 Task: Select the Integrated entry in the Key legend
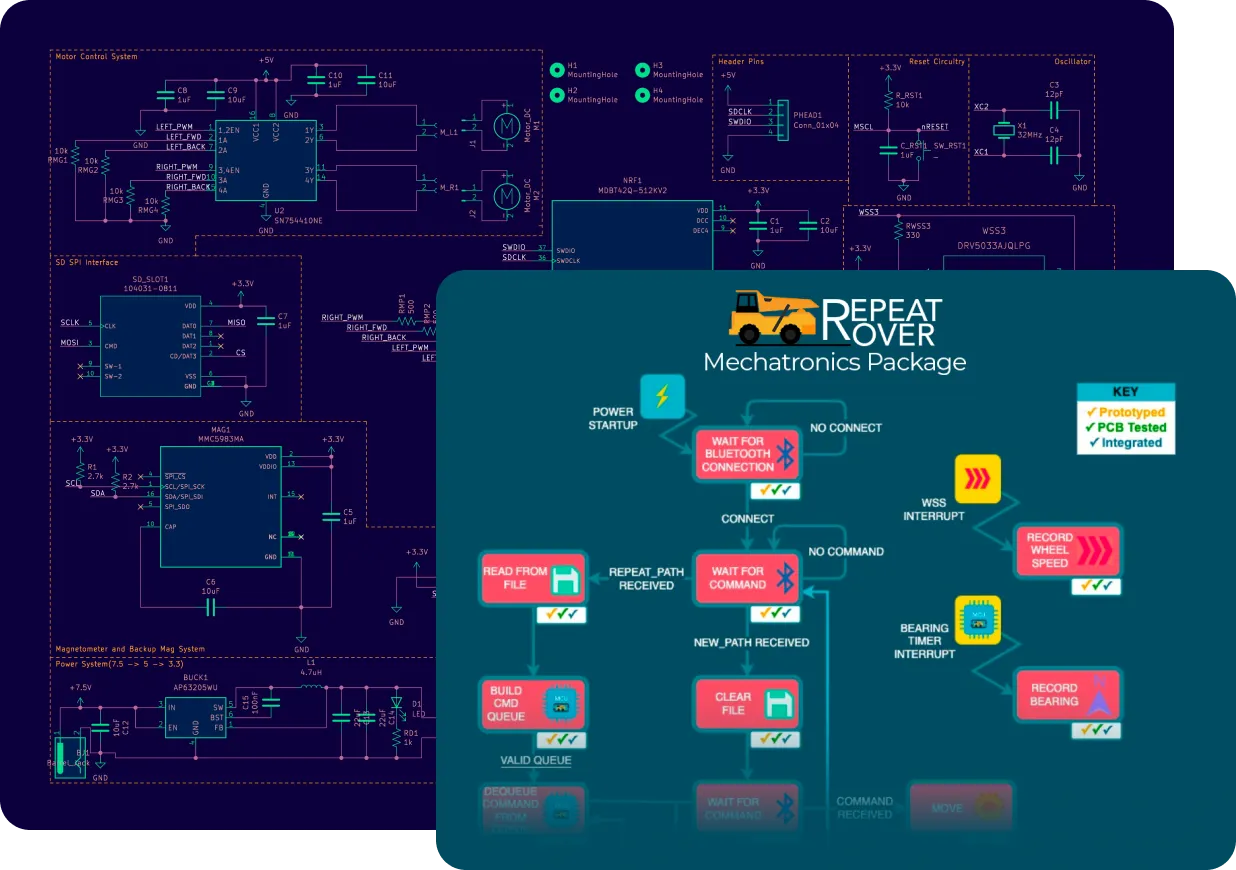[1125, 442]
